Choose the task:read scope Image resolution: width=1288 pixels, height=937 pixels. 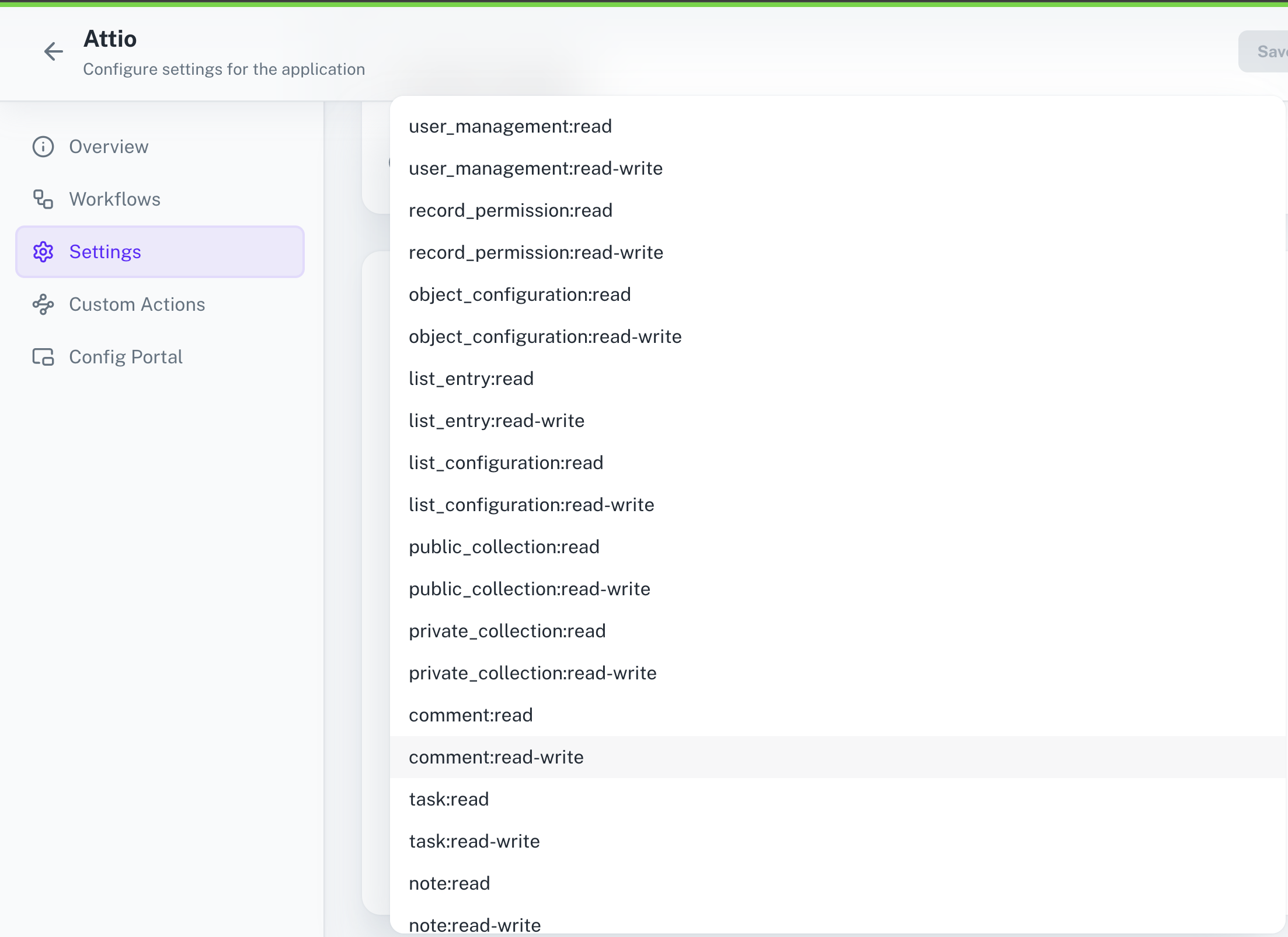click(x=448, y=799)
